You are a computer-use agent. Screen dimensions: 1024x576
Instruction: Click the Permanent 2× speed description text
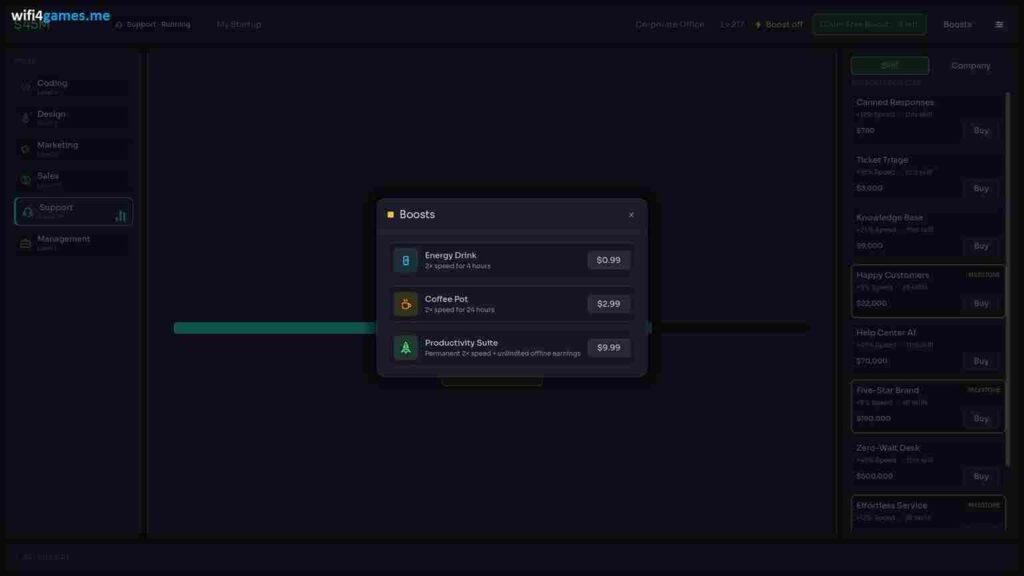(502, 354)
